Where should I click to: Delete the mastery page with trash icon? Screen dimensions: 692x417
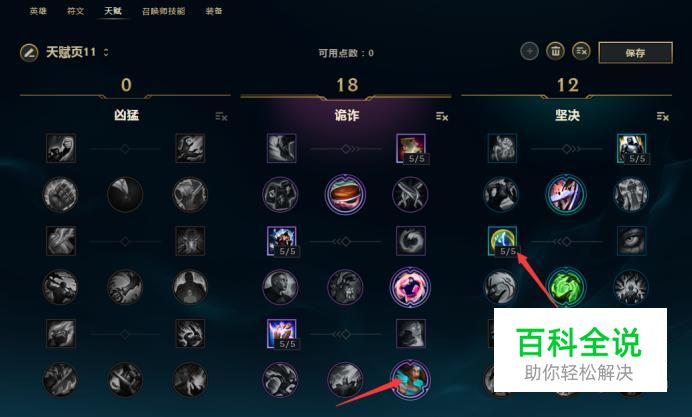(x=555, y=52)
